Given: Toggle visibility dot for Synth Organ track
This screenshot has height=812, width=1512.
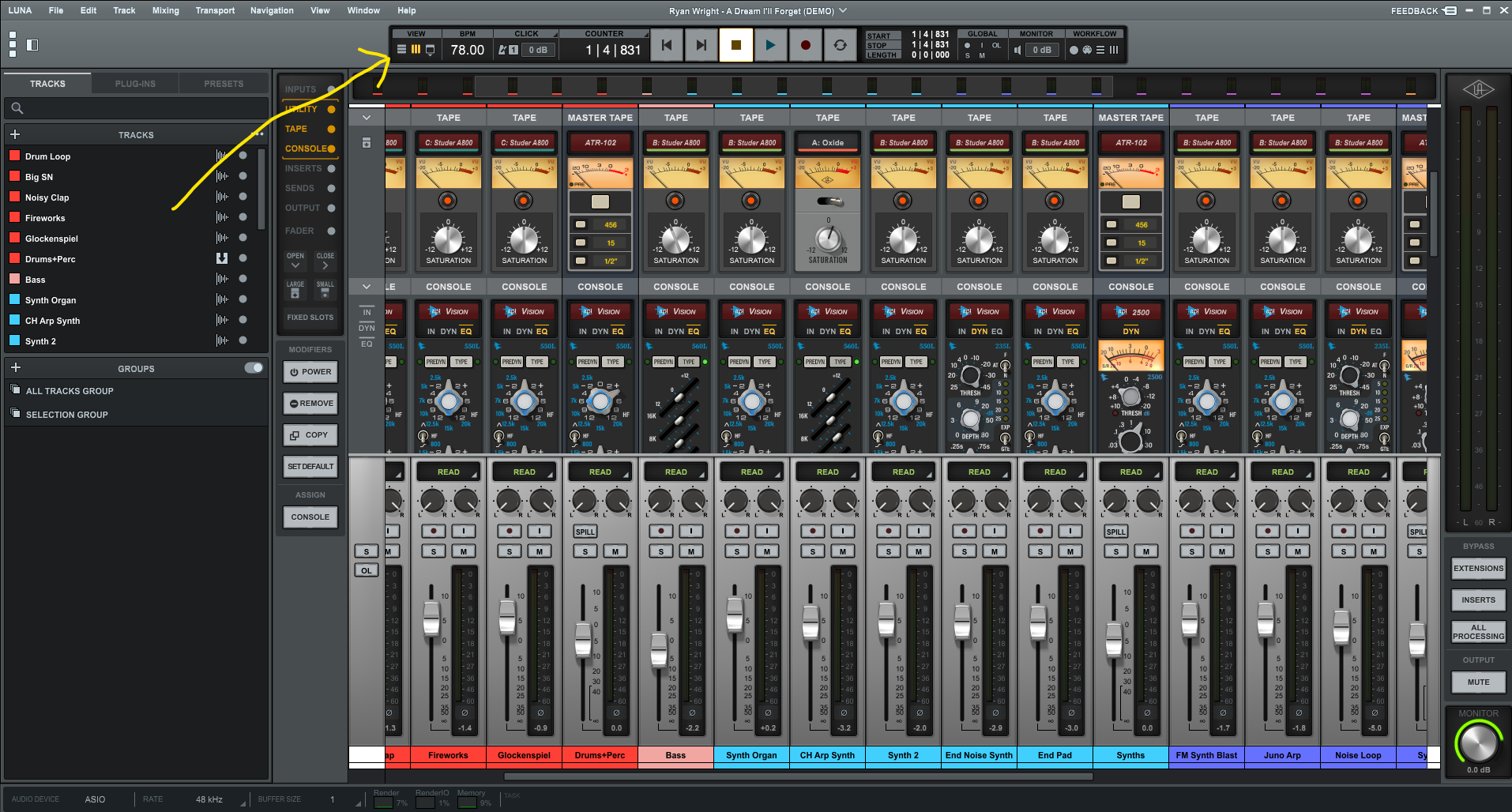Looking at the screenshot, I should (x=243, y=299).
